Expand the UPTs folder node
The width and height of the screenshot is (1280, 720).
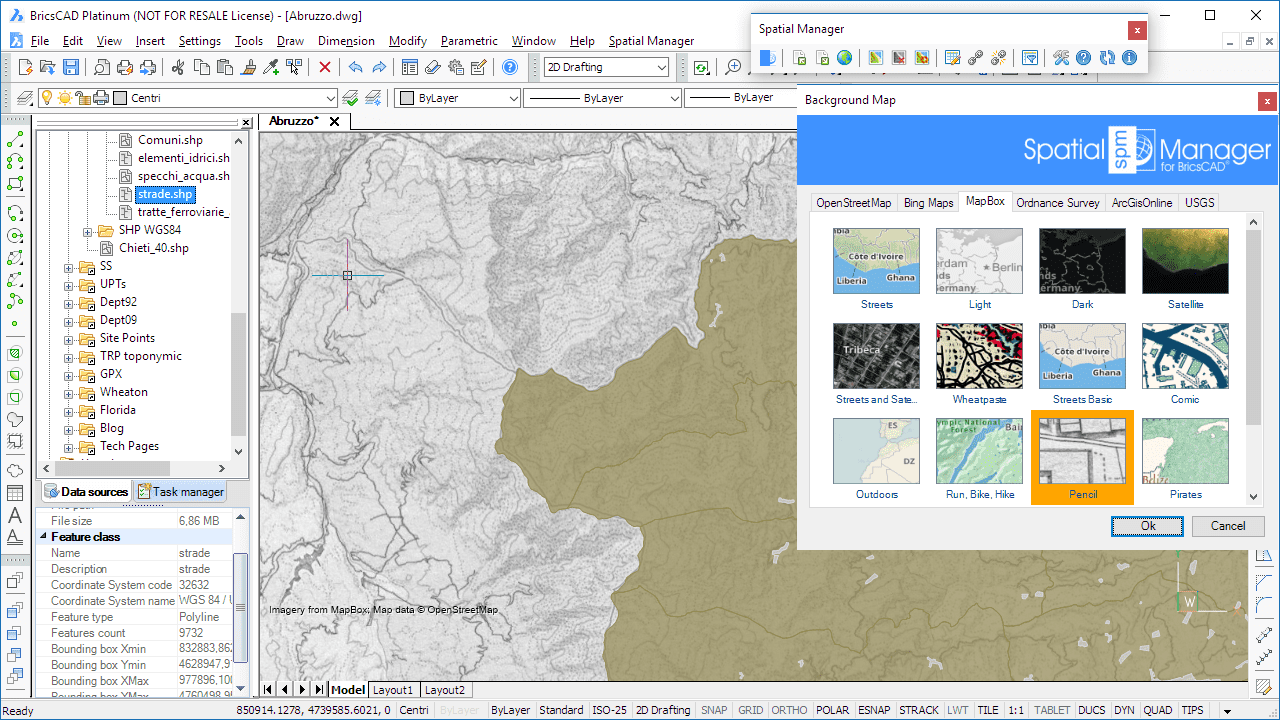(69, 285)
